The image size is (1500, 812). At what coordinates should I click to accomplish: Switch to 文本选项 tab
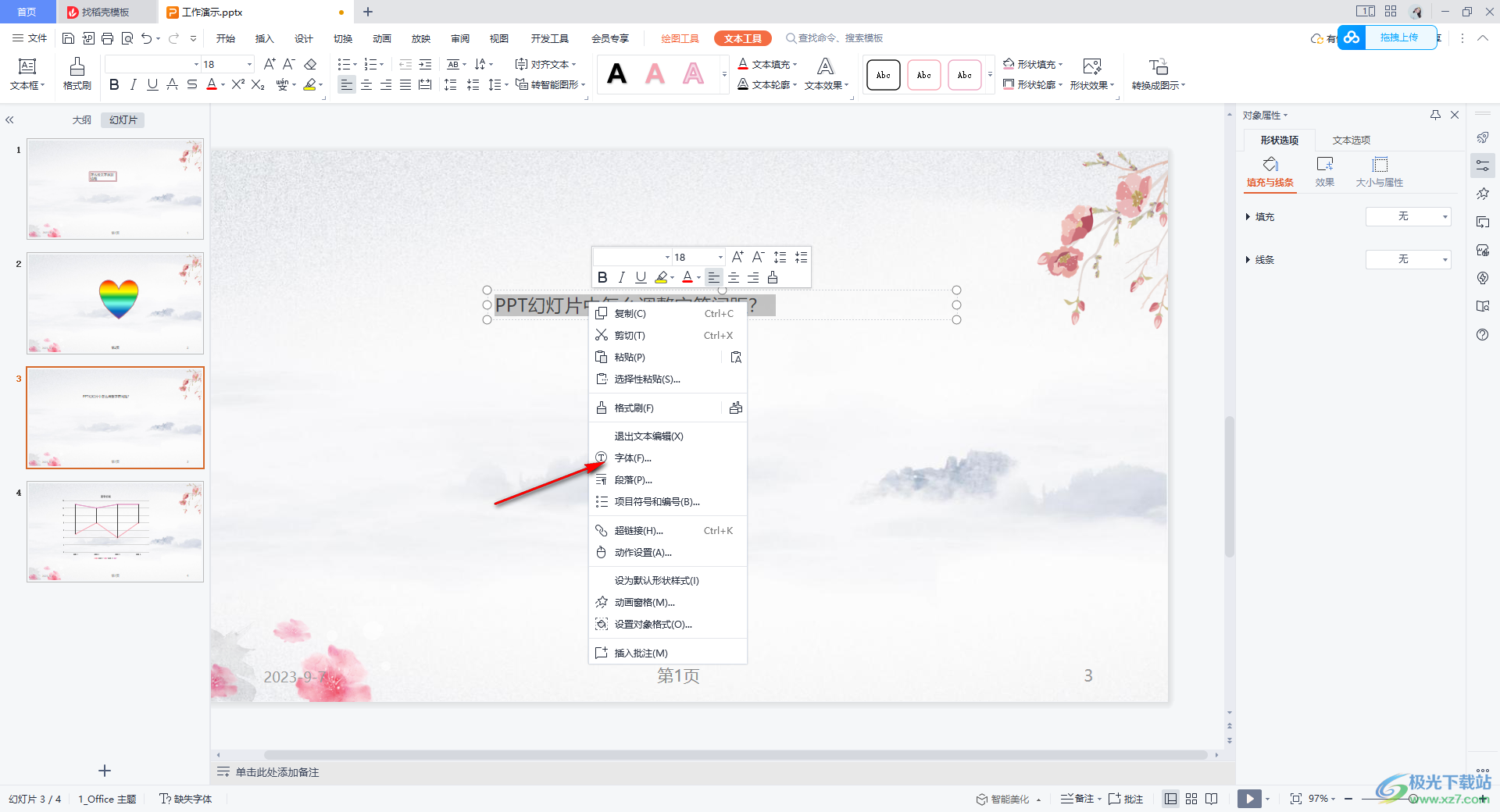coord(1352,140)
